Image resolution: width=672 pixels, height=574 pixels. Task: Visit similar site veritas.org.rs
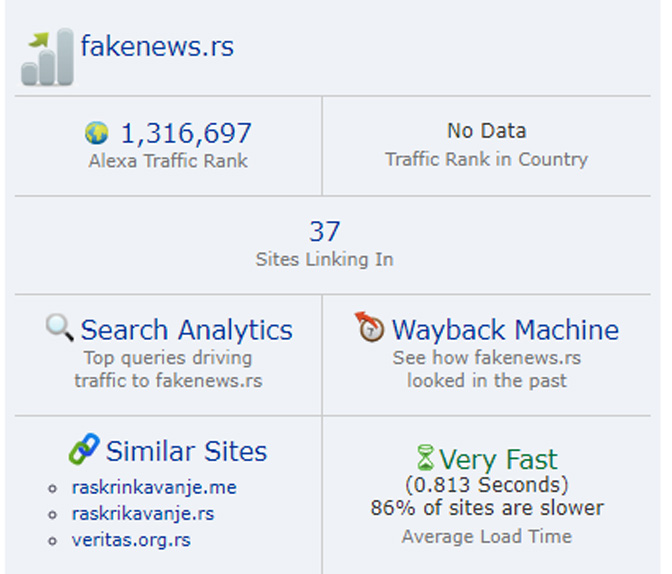tap(131, 540)
